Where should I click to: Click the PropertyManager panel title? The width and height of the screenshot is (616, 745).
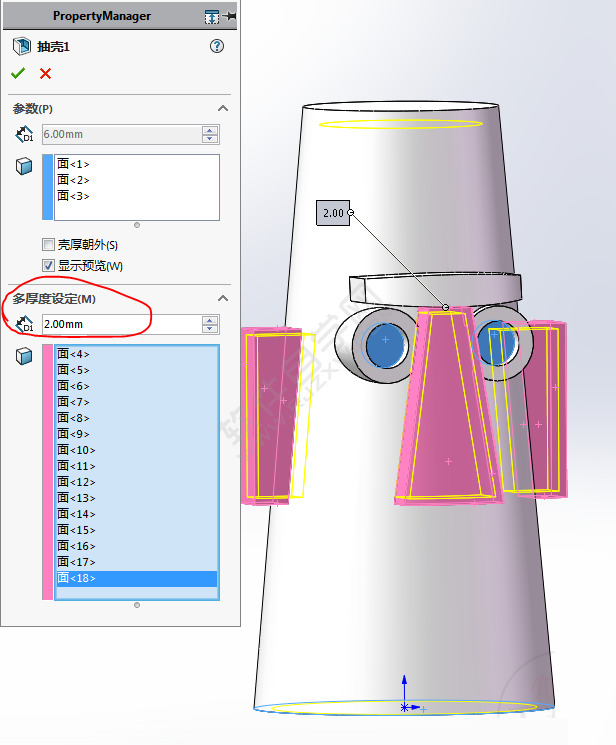pos(102,16)
